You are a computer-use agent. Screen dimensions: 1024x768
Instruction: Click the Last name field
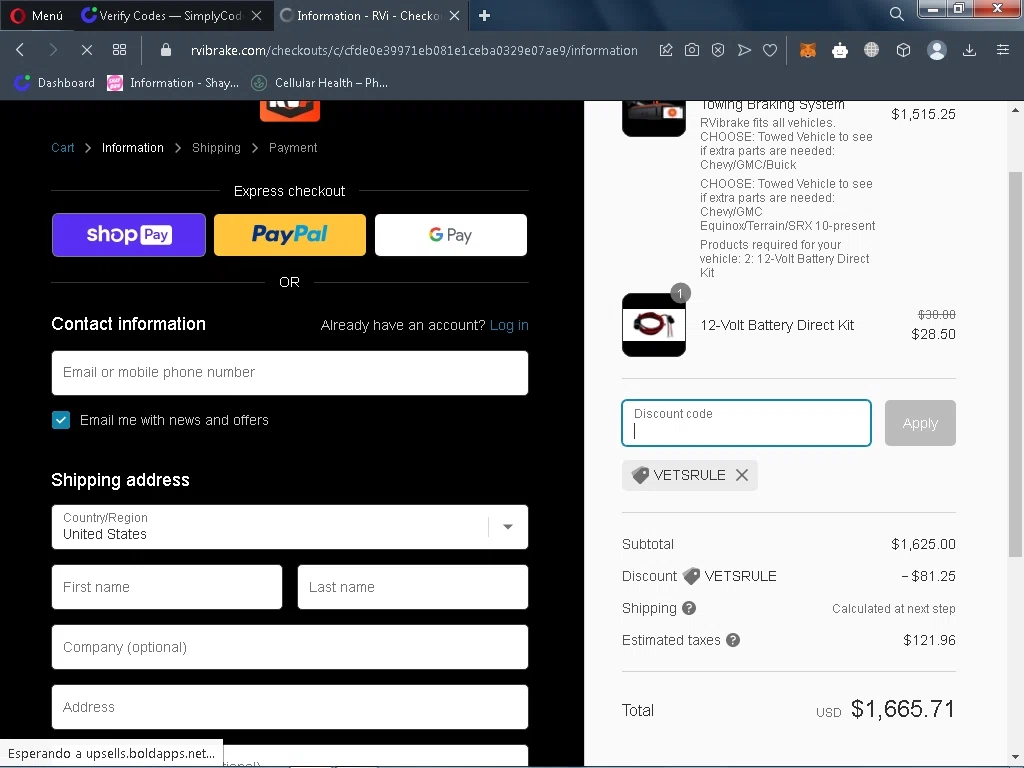413,587
